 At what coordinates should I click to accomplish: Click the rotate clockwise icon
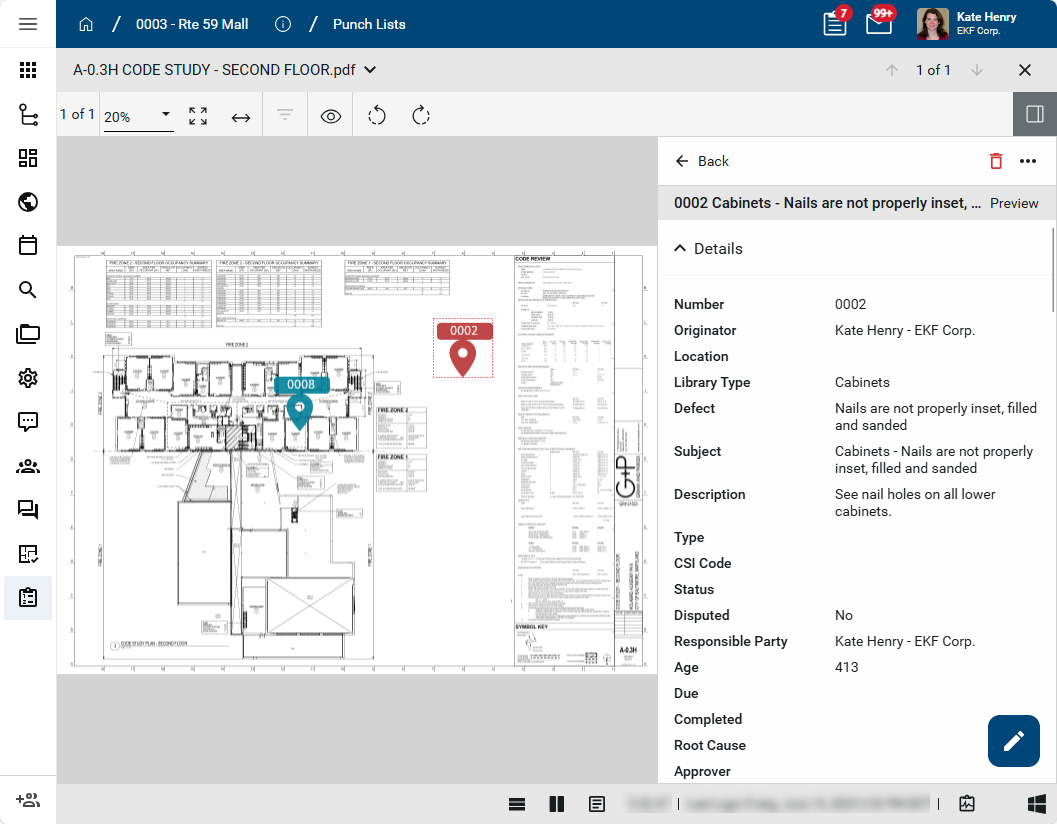(421, 116)
